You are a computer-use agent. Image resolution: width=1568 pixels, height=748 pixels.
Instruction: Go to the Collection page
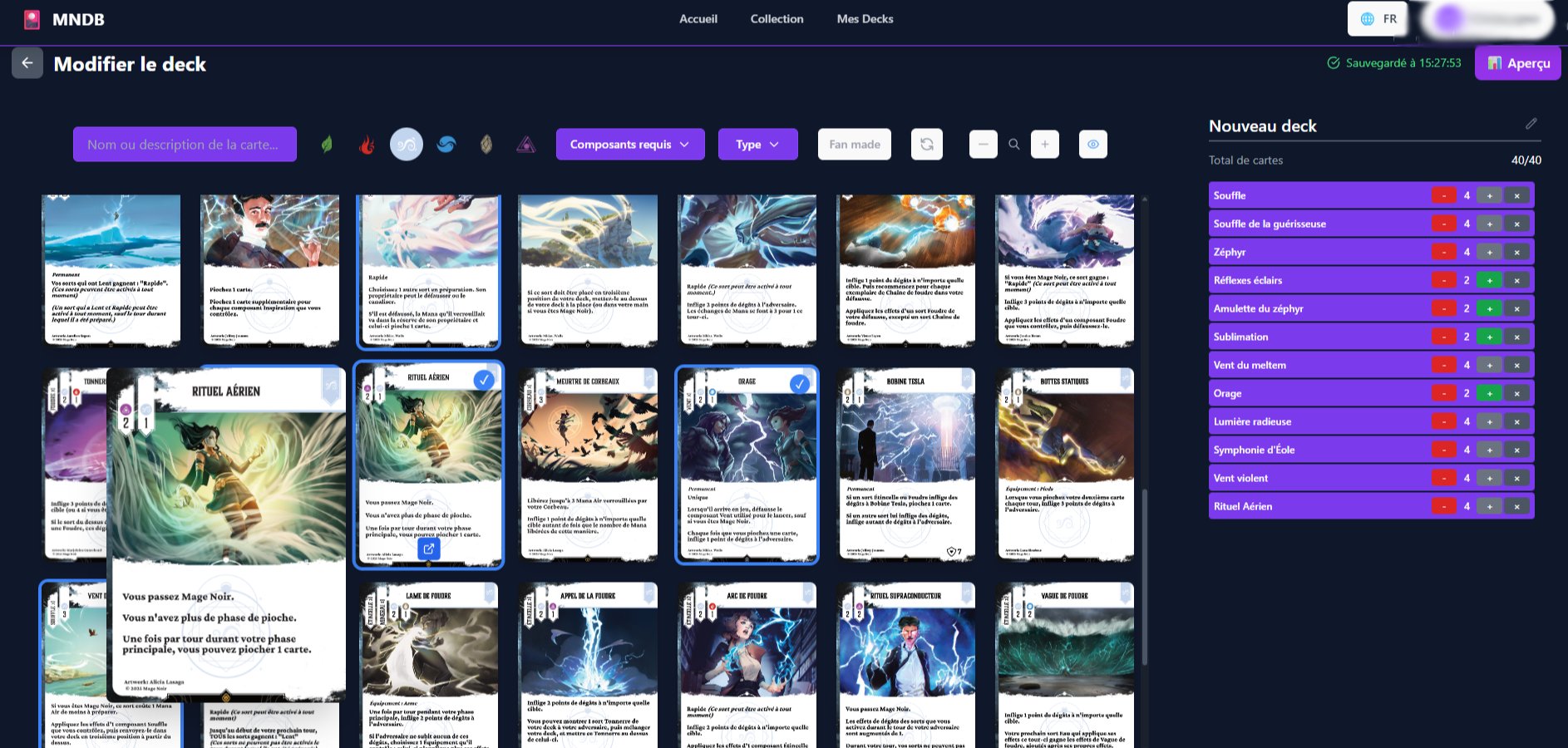(776, 18)
